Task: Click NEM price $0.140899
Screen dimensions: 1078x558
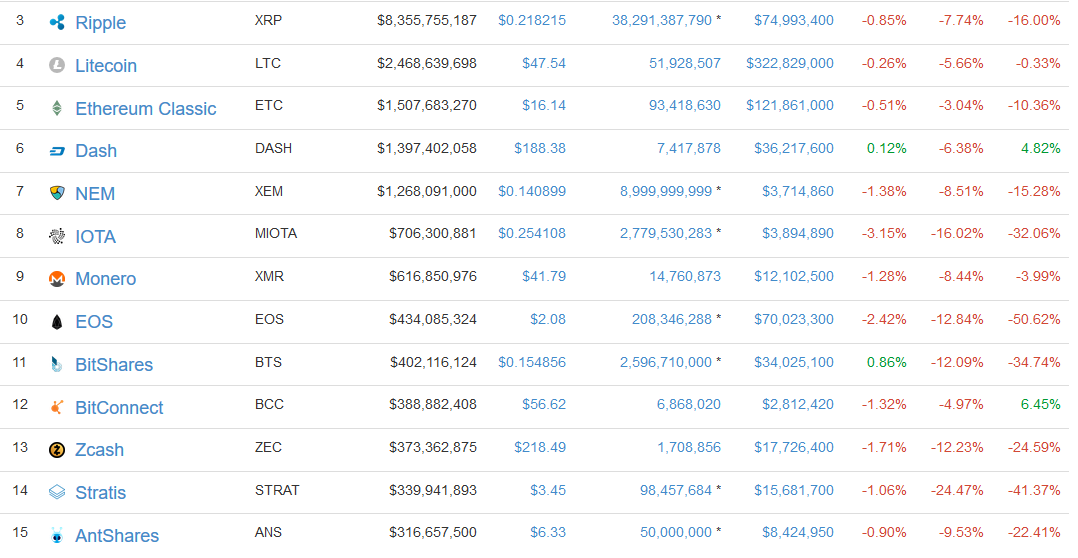Action: coord(532,191)
